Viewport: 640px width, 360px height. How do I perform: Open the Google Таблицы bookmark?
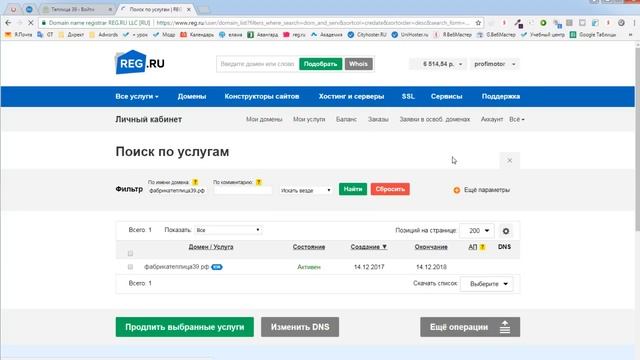(x=593, y=35)
